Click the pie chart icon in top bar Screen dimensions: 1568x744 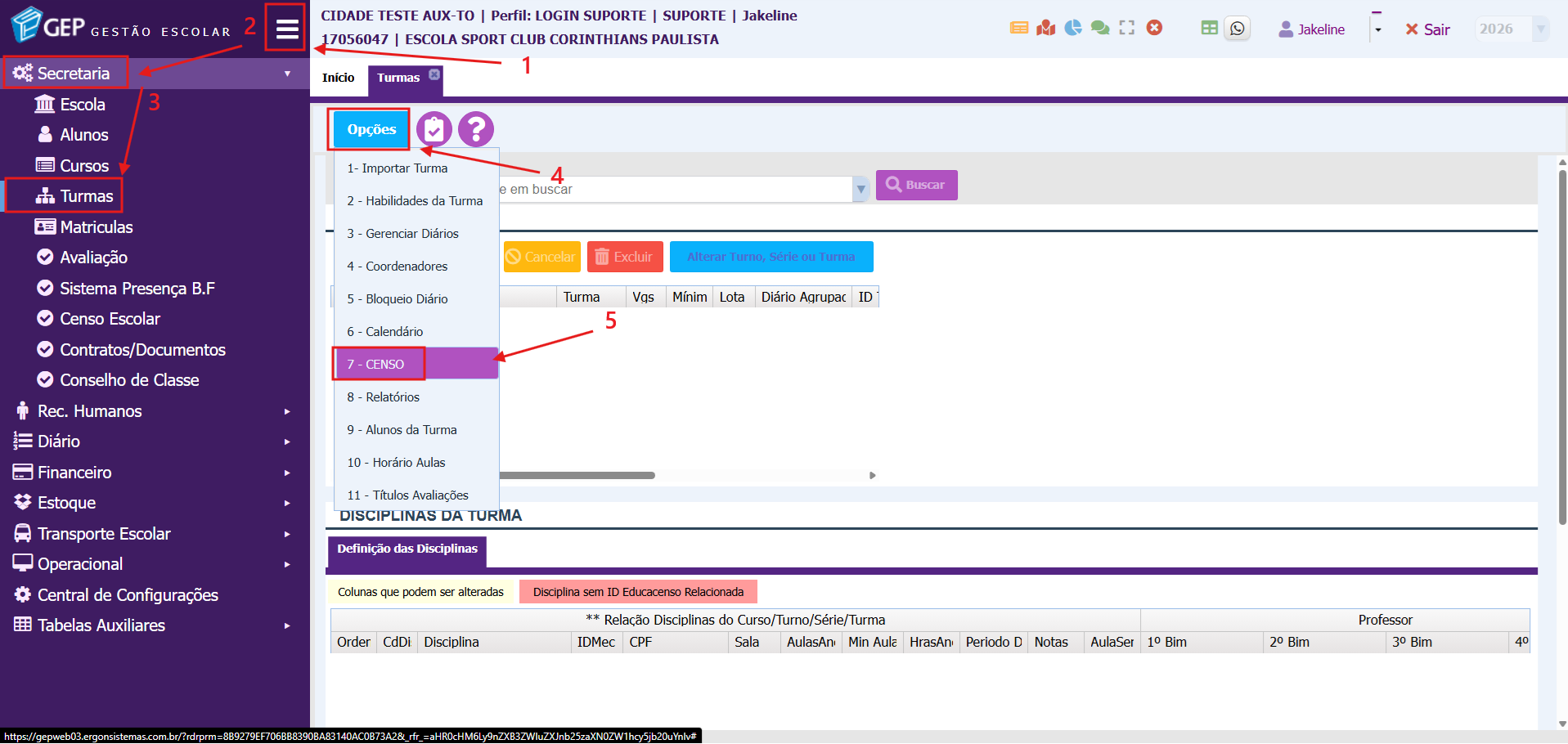tap(1073, 28)
